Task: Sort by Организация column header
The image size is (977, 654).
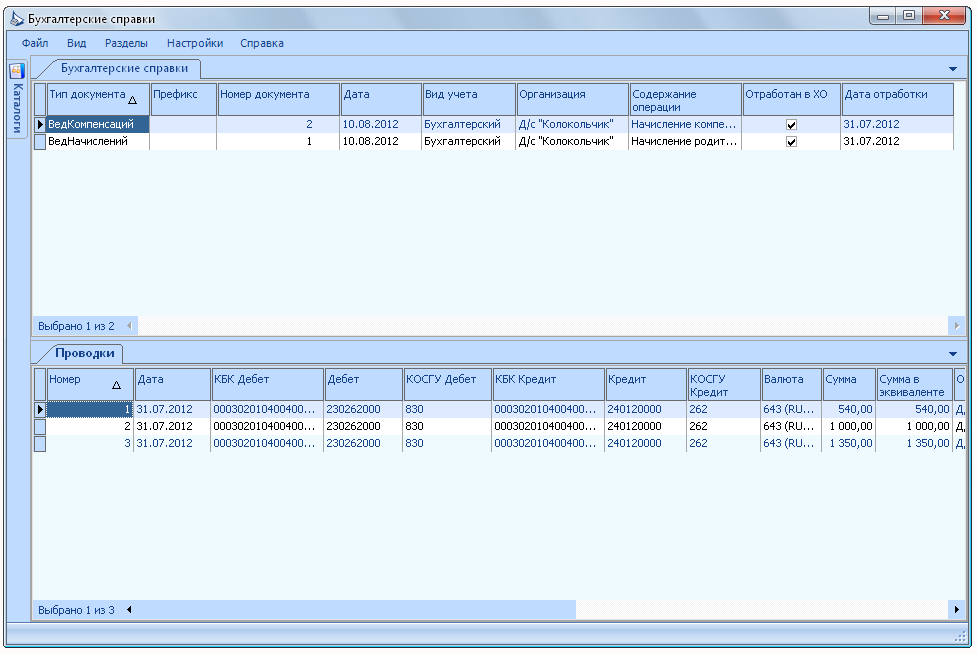Action: tap(573, 100)
